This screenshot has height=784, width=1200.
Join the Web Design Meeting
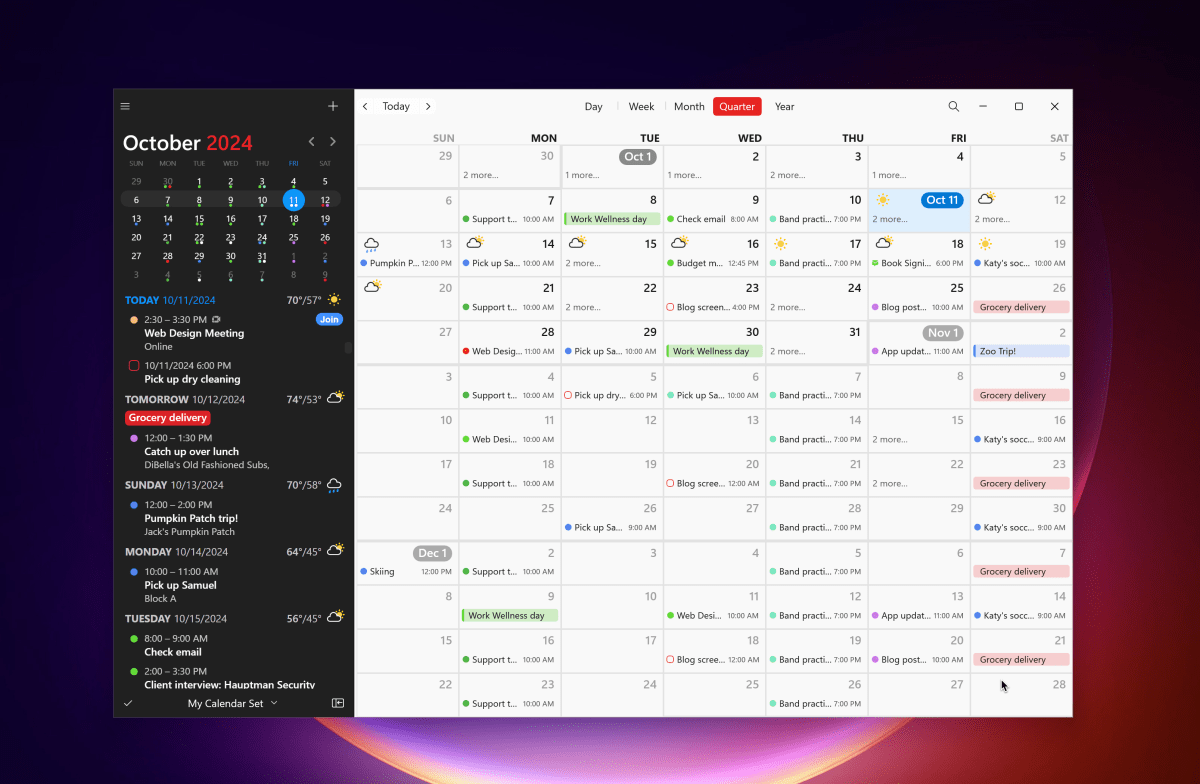pos(330,319)
